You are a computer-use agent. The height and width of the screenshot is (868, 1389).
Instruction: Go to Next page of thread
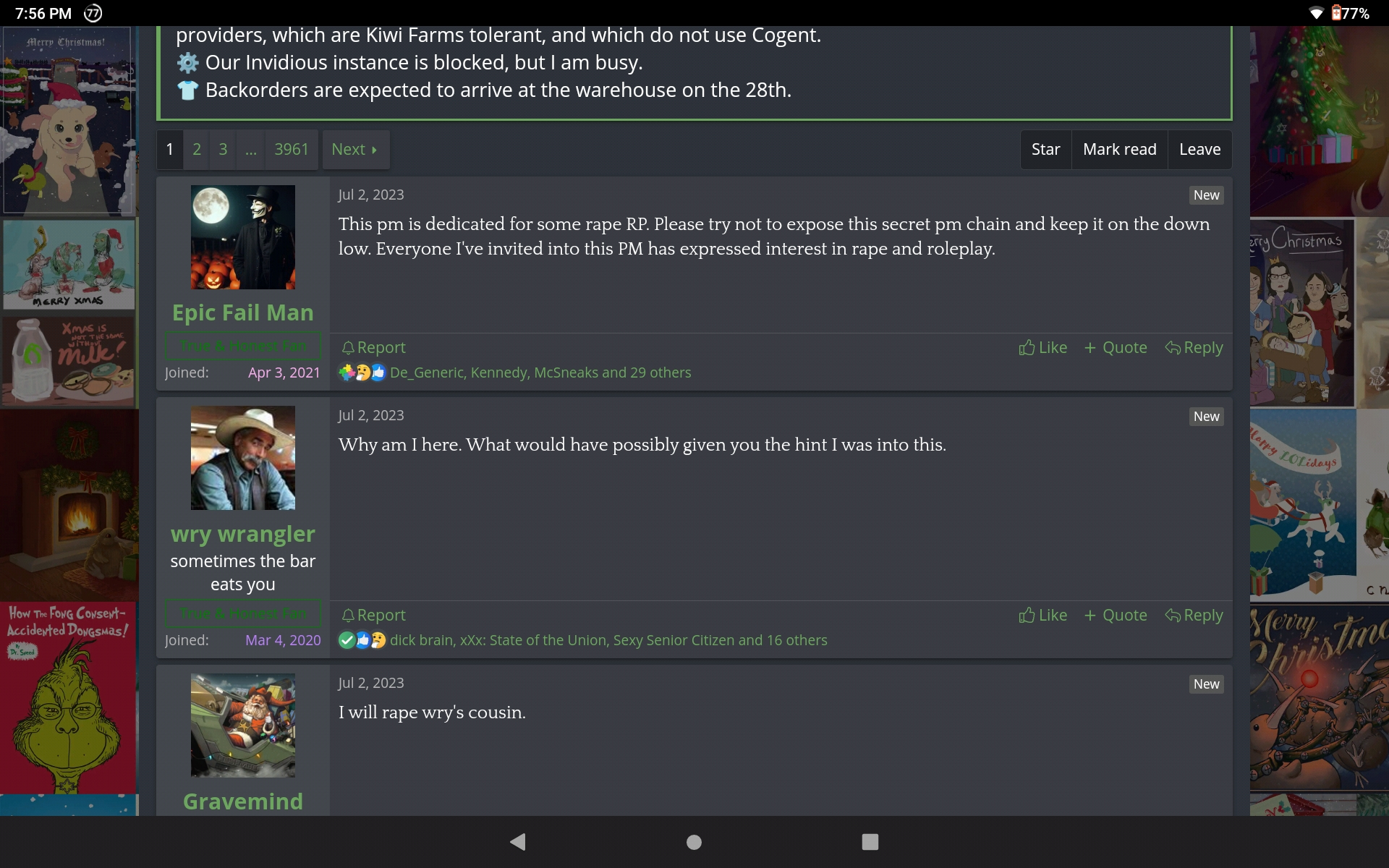pos(354,150)
